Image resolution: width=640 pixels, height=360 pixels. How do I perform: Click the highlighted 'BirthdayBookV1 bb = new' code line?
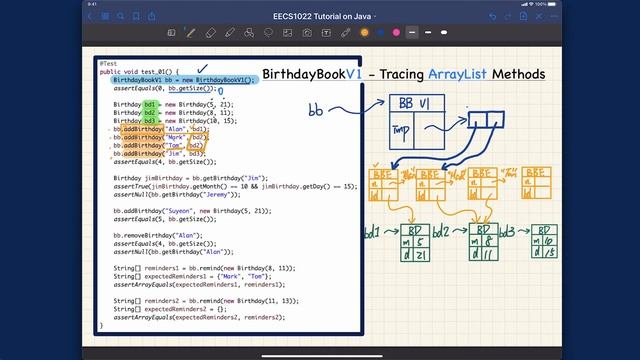pos(184,80)
